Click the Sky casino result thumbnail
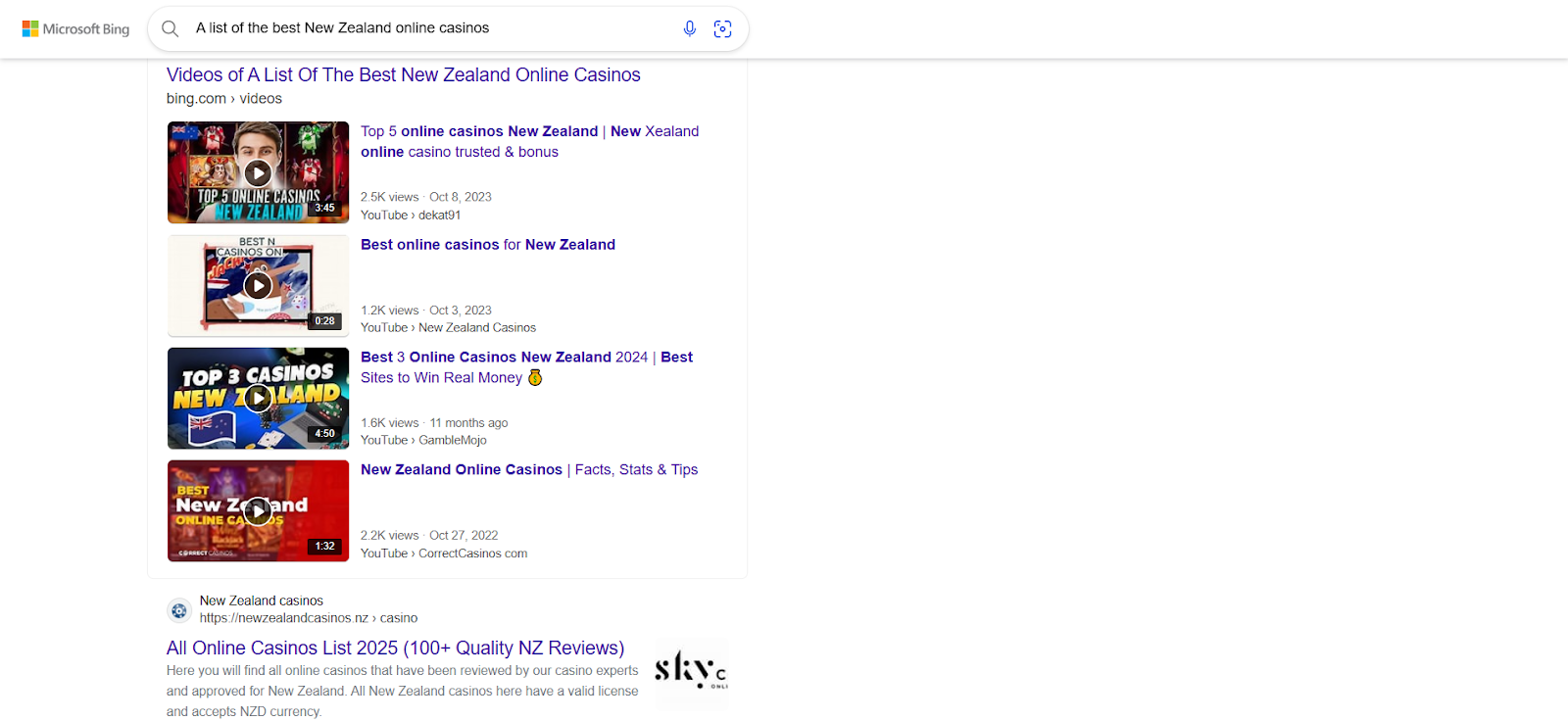The image size is (1568, 721). click(691, 672)
